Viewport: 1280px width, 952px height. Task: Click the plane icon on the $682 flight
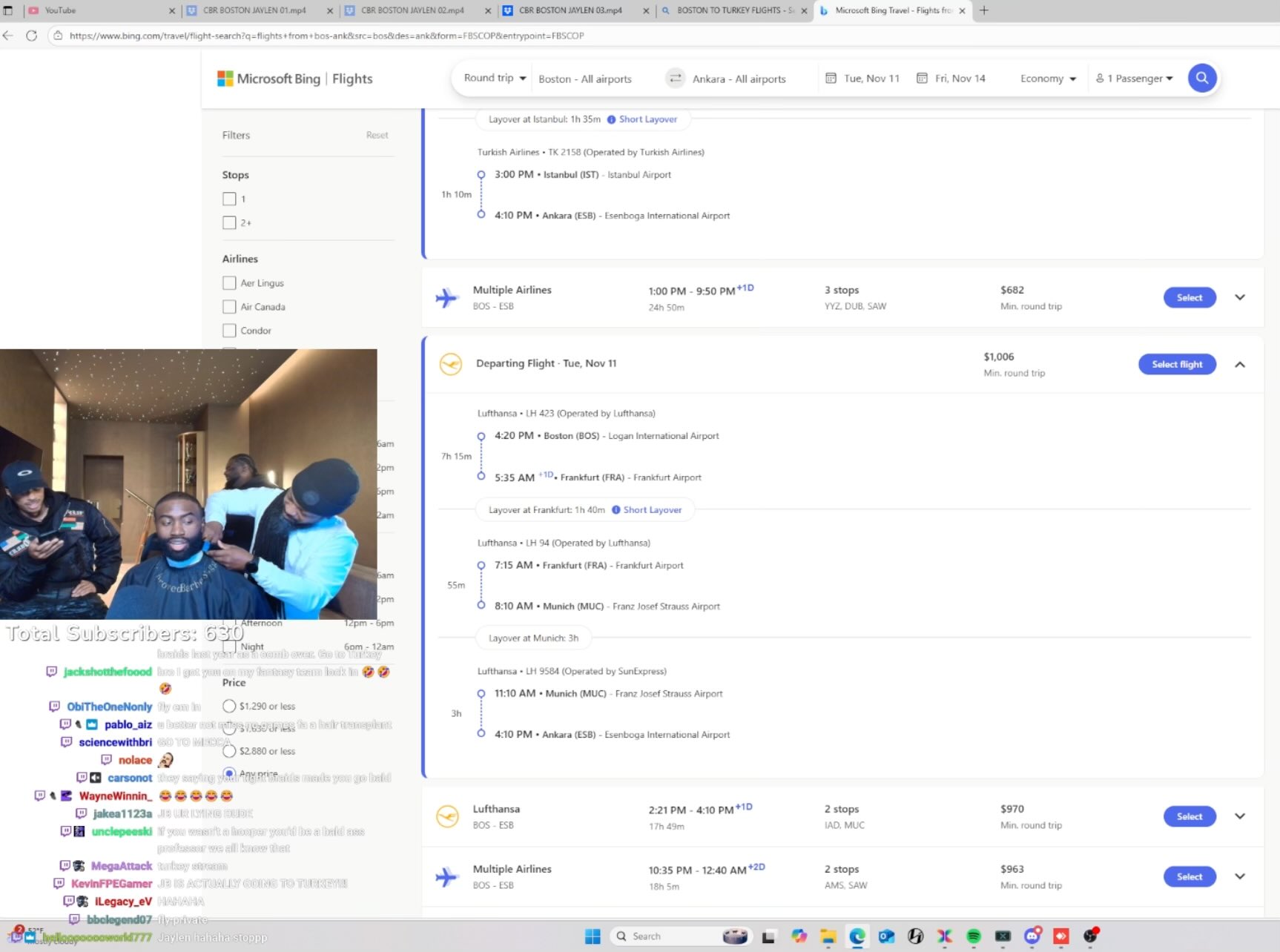(446, 297)
